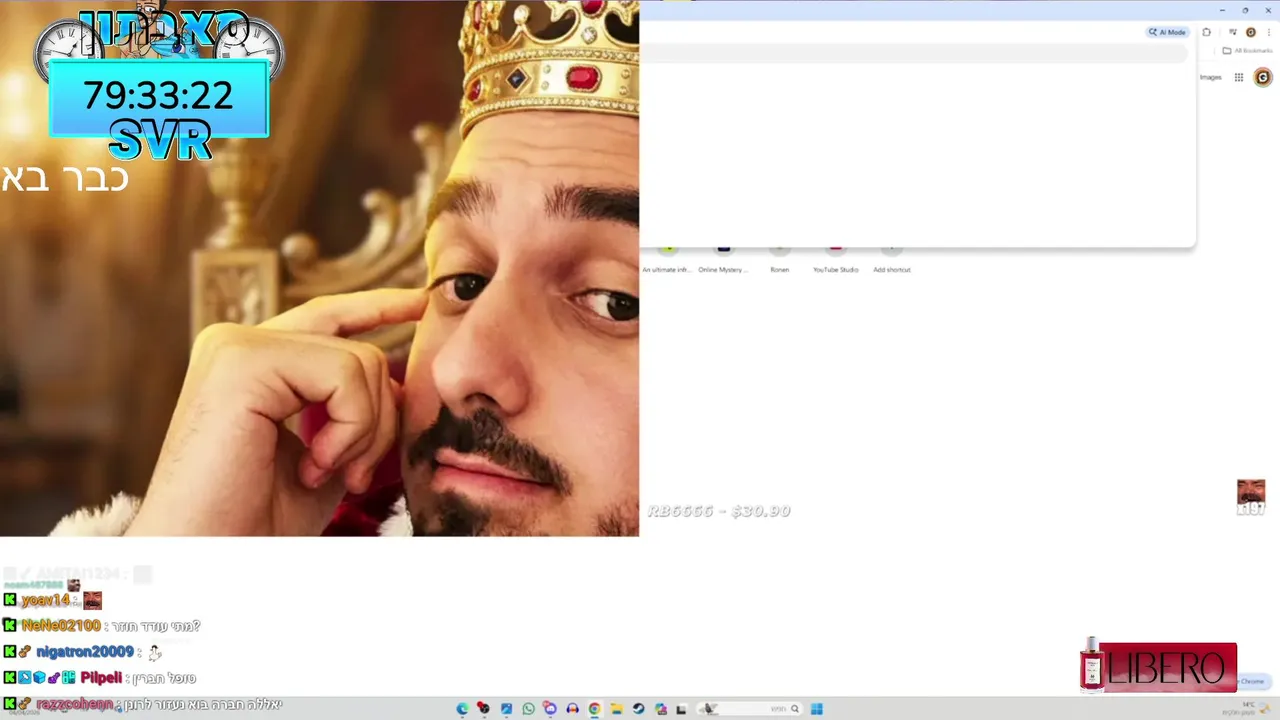
Task: Open WhatsApp from the taskbar
Action: click(528, 709)
